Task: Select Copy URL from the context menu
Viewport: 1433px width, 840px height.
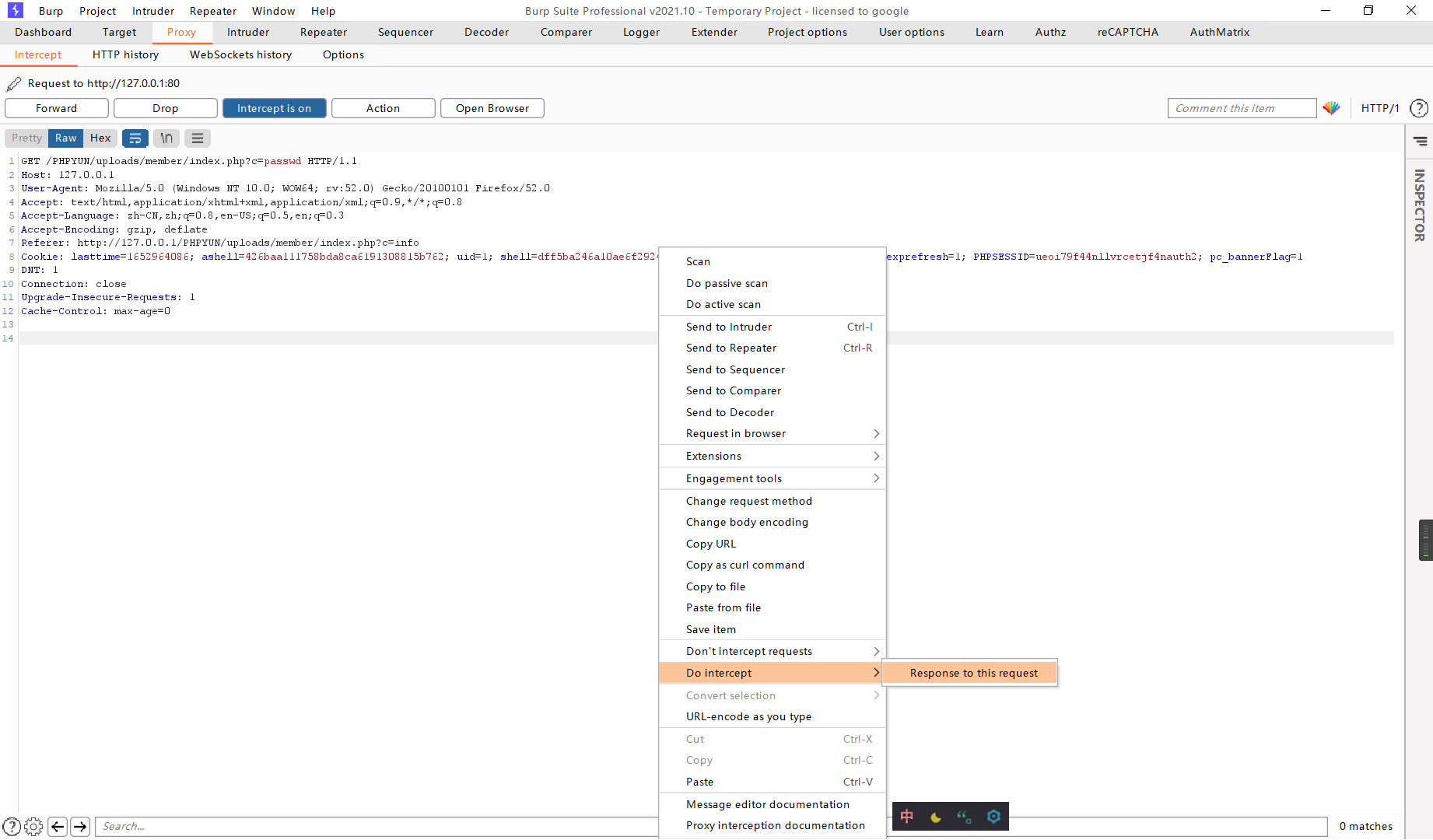Action: [x=773, y=544]
